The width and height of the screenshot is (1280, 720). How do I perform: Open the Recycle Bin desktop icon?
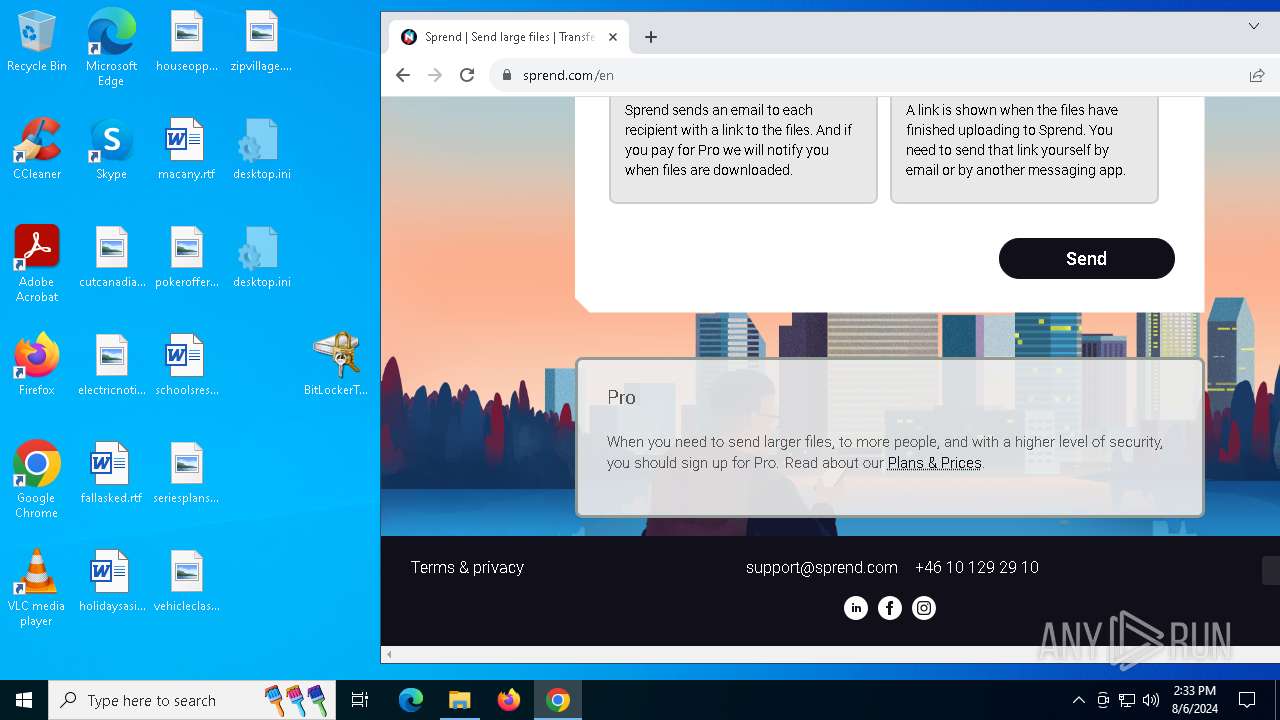pos(37,42)
